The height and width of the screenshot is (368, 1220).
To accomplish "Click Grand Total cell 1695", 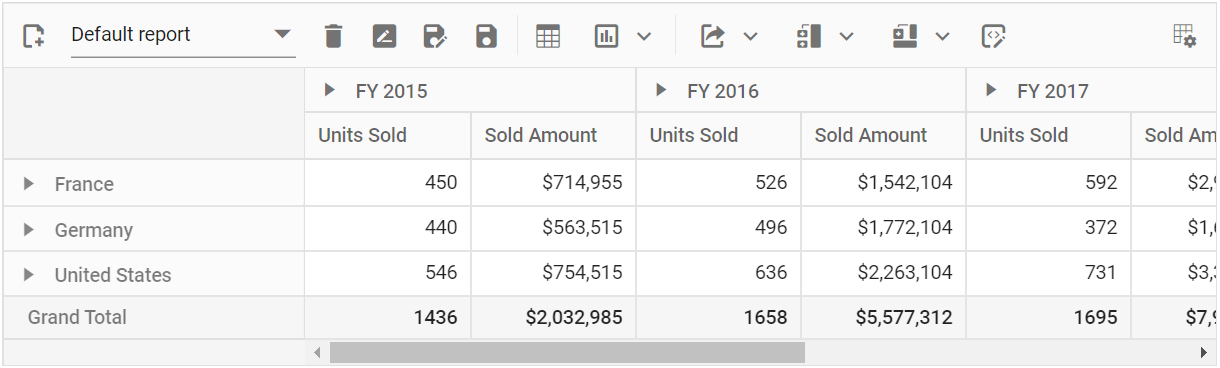I will coord(1048,317).
